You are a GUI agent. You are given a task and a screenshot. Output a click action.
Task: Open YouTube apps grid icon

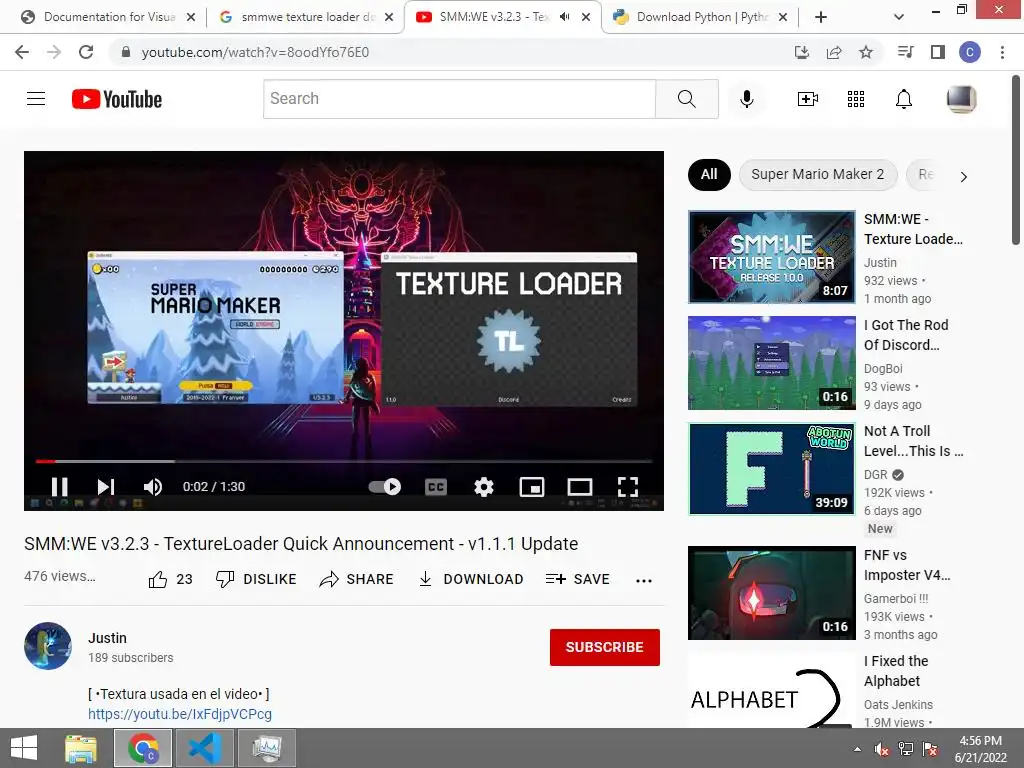click(x=856, y=99)
